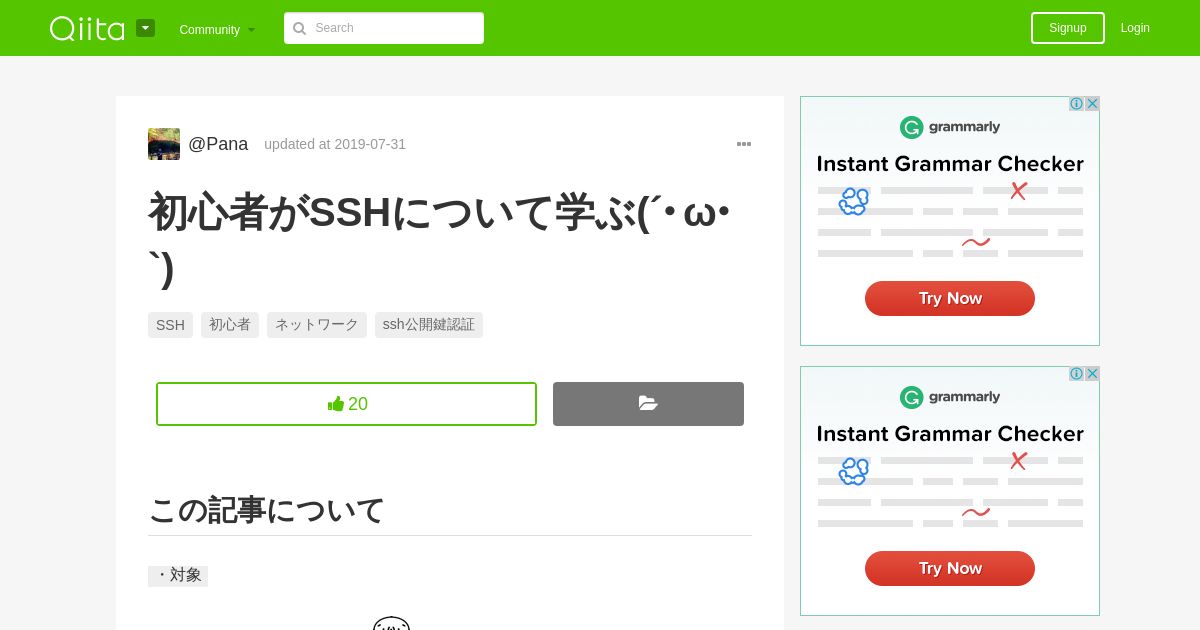Close the bottom Grammarly ad with X
1200x630 pixels.
(1092, 374)
